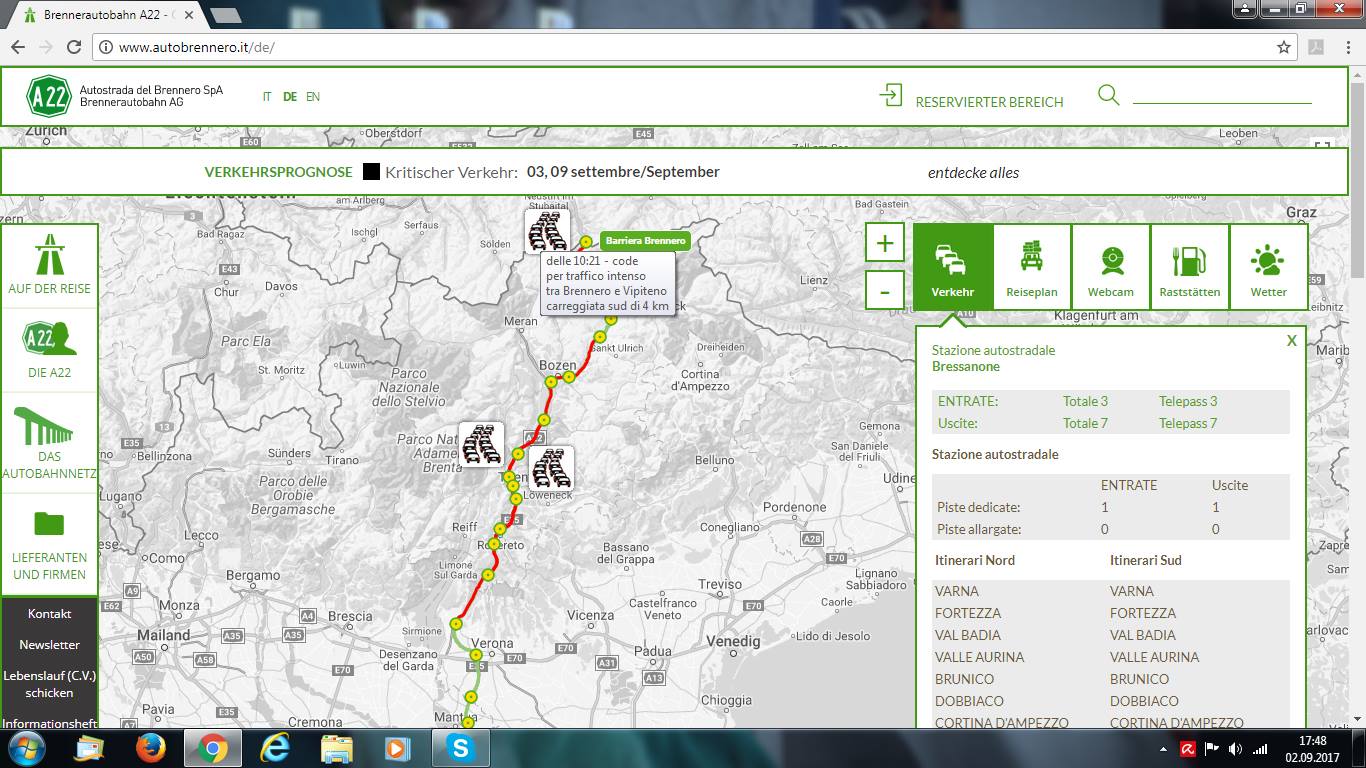Open the Wetter weather tab
The width and height of the screenshot is (1366, 768).
click(1269, 266)
